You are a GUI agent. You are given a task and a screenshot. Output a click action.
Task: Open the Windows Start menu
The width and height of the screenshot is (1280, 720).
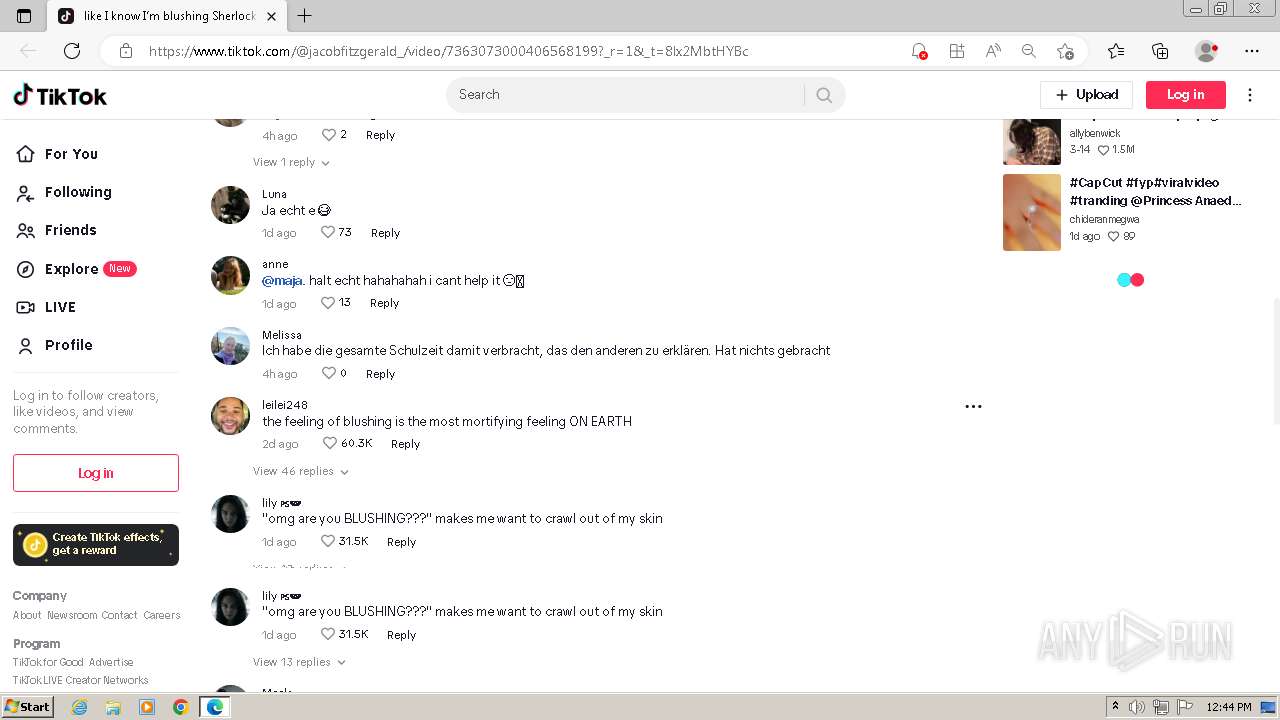(x=27, y=707)
